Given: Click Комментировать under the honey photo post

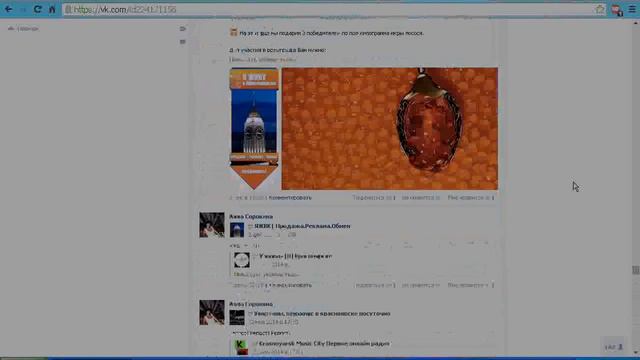Looking at the screenshot, I should point(290,198).
